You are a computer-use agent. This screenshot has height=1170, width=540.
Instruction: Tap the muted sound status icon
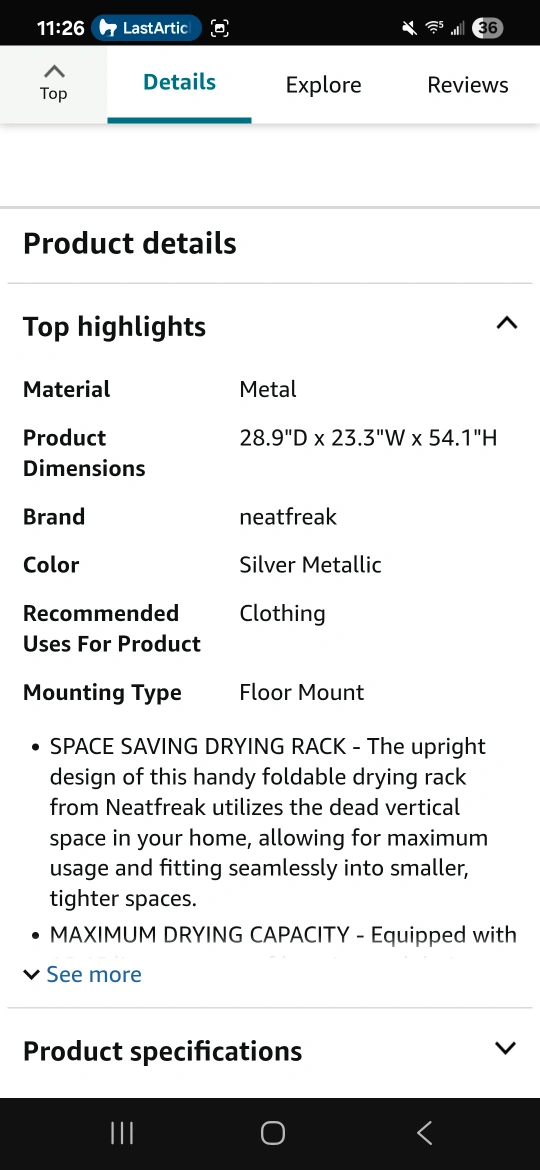tap(409, 28)
